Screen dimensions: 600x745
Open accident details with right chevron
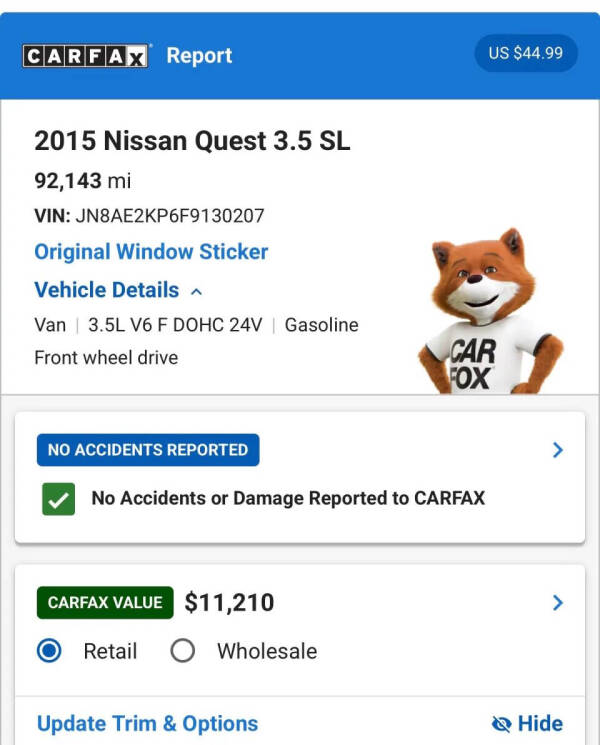(x=558, y=450)
